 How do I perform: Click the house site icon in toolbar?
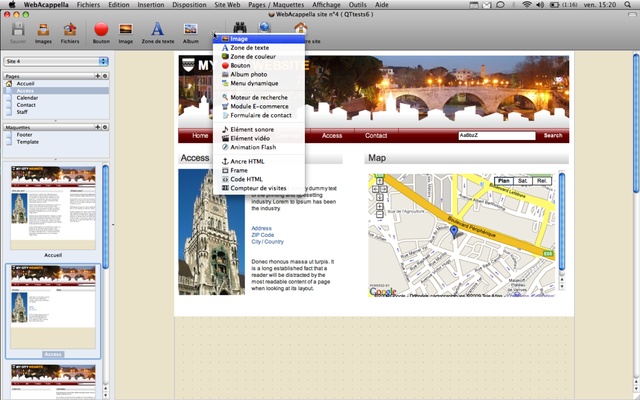(301, 28)
